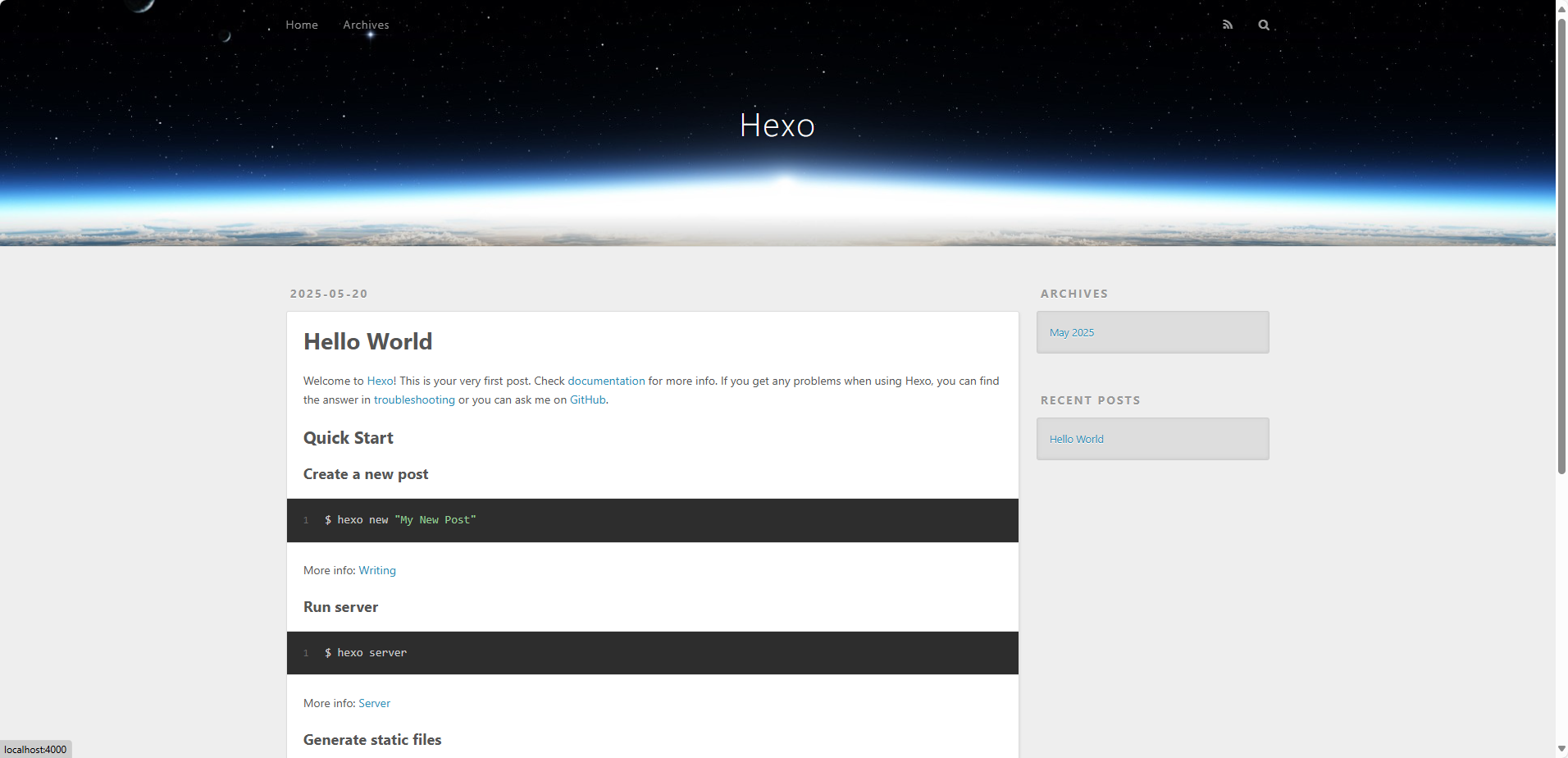Viewport: 1568px width, 758px height.
Task: Open the Hello World post title
Action: pyautogui.click(x=367, y=341)
